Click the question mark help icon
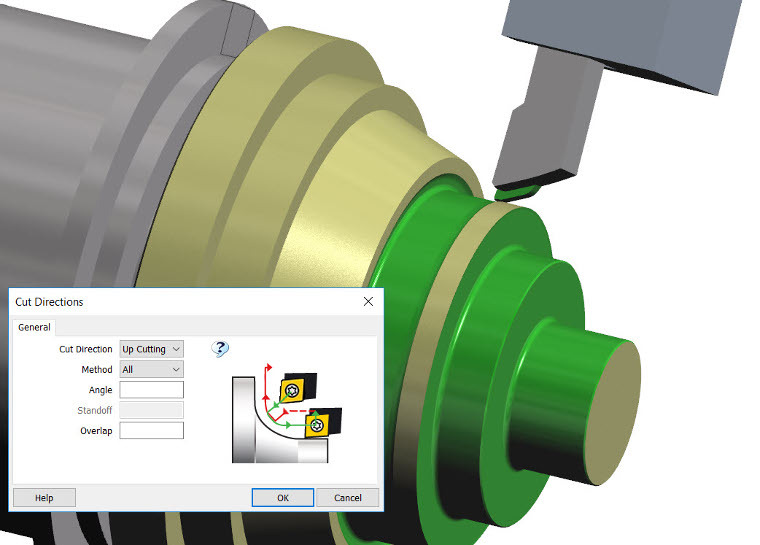This screenshot has height=545, width=760. click(x=220, y=349)
